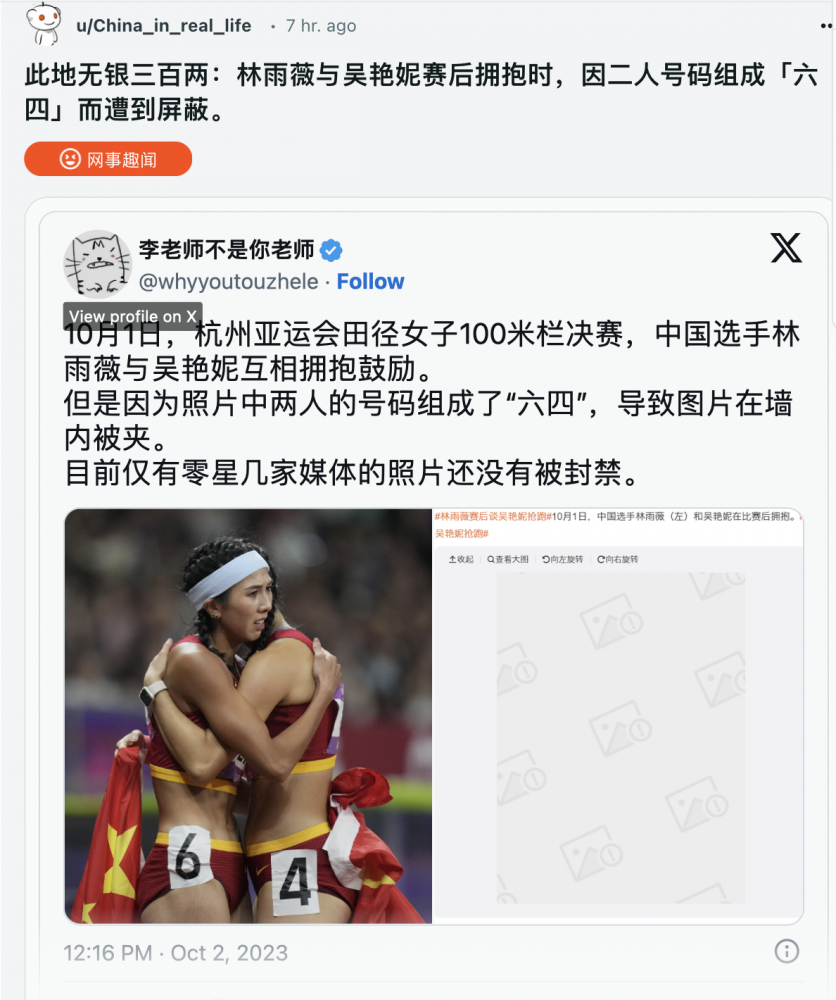Click the #林雨薇赛后谈吴艳妮抢跑# hashtag

click(493, 517)
